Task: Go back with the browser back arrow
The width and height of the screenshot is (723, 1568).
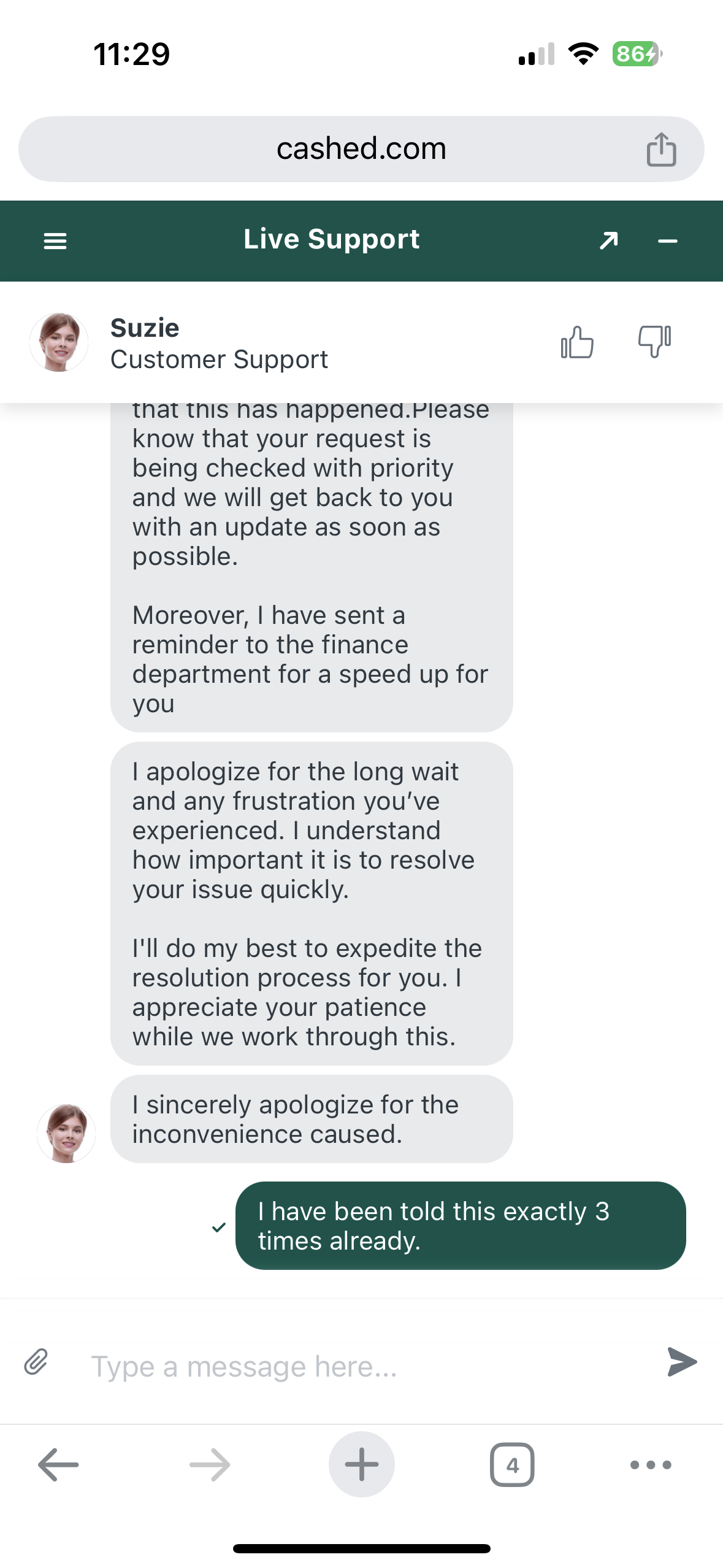Action: (58, 1465)
